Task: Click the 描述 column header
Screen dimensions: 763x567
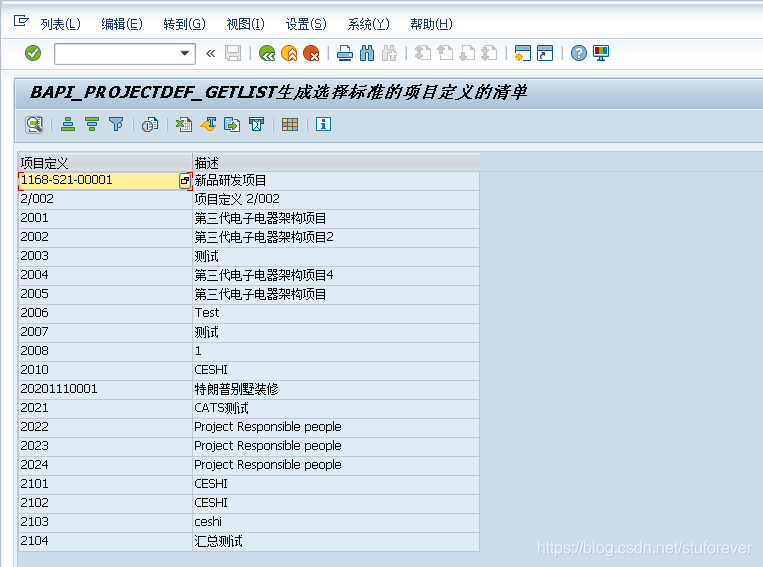Action: click(x=336, y=163)
